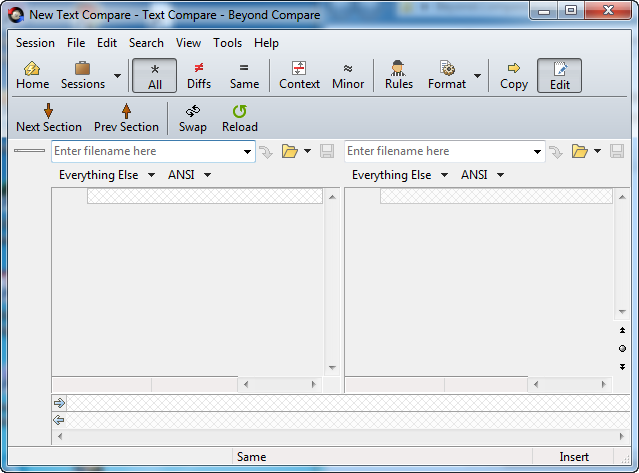Open the Help menu
639x473 pixels.
266,43
